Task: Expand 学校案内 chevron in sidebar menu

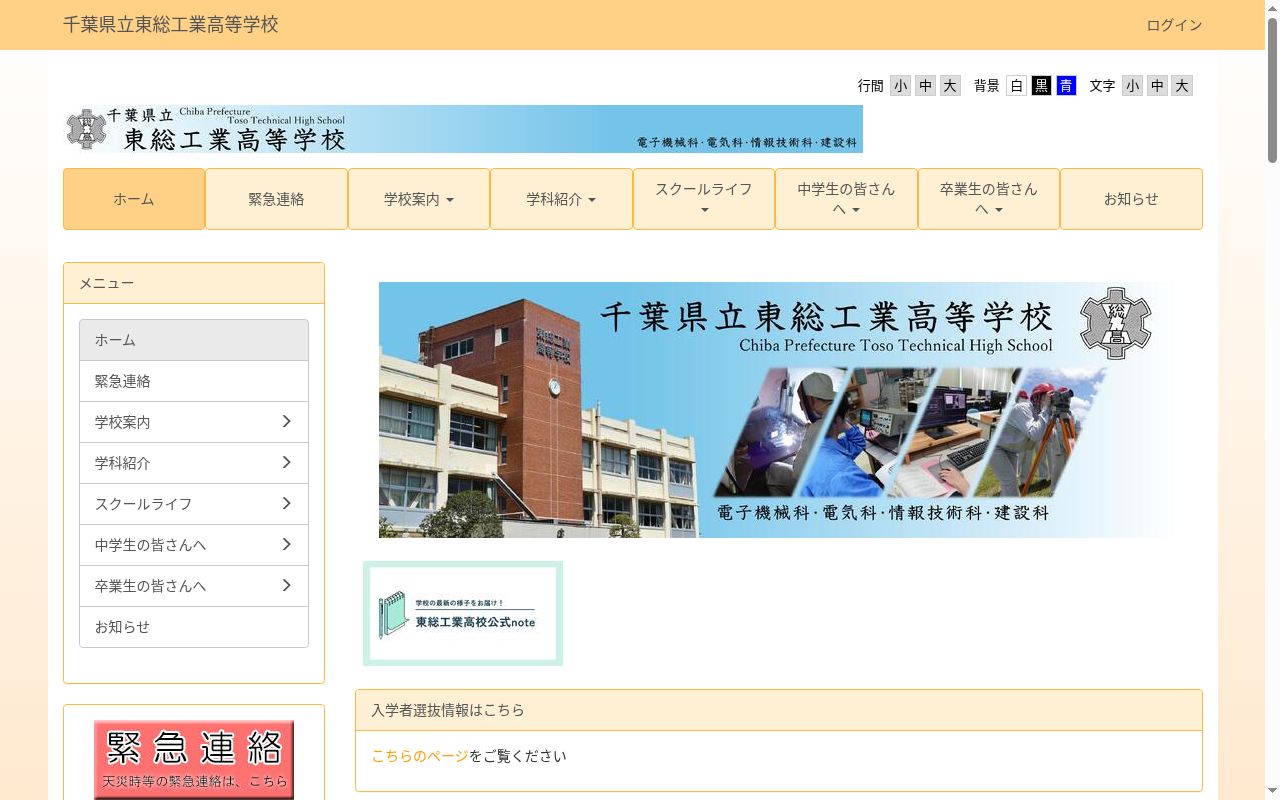Action: 286,422
